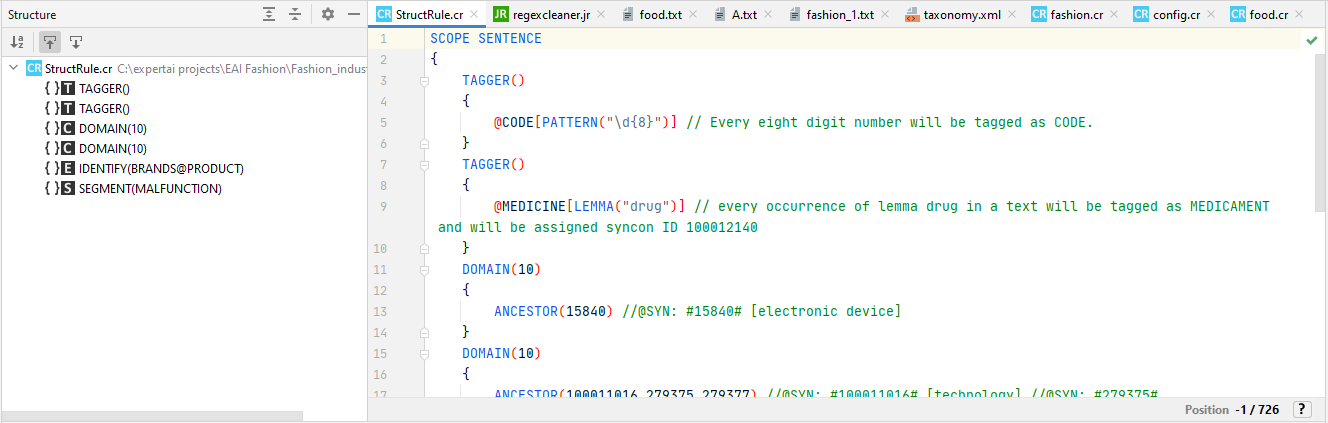Image resolution: width=1328 pixels, height=423 pixels.
Task: Open the config.cr tab
Action: (x=1177, y=14)
